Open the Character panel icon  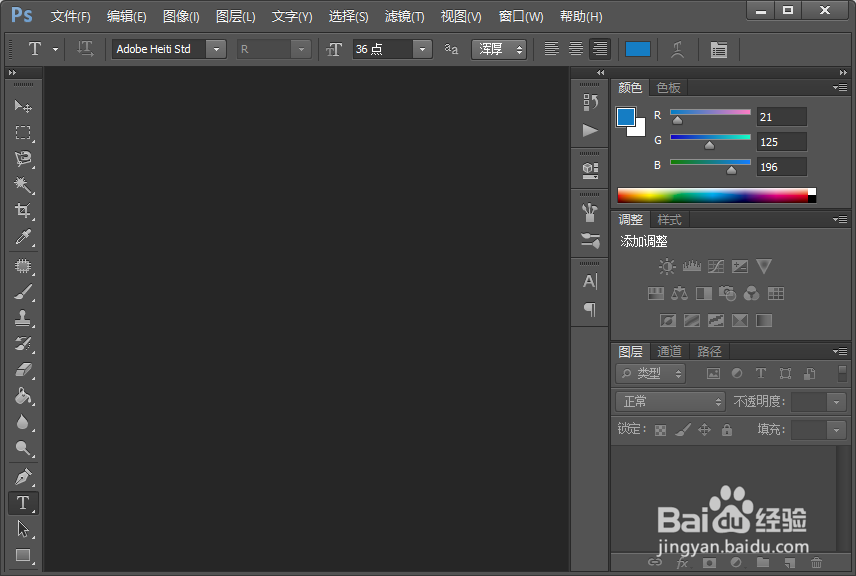[x=590, y=281]
